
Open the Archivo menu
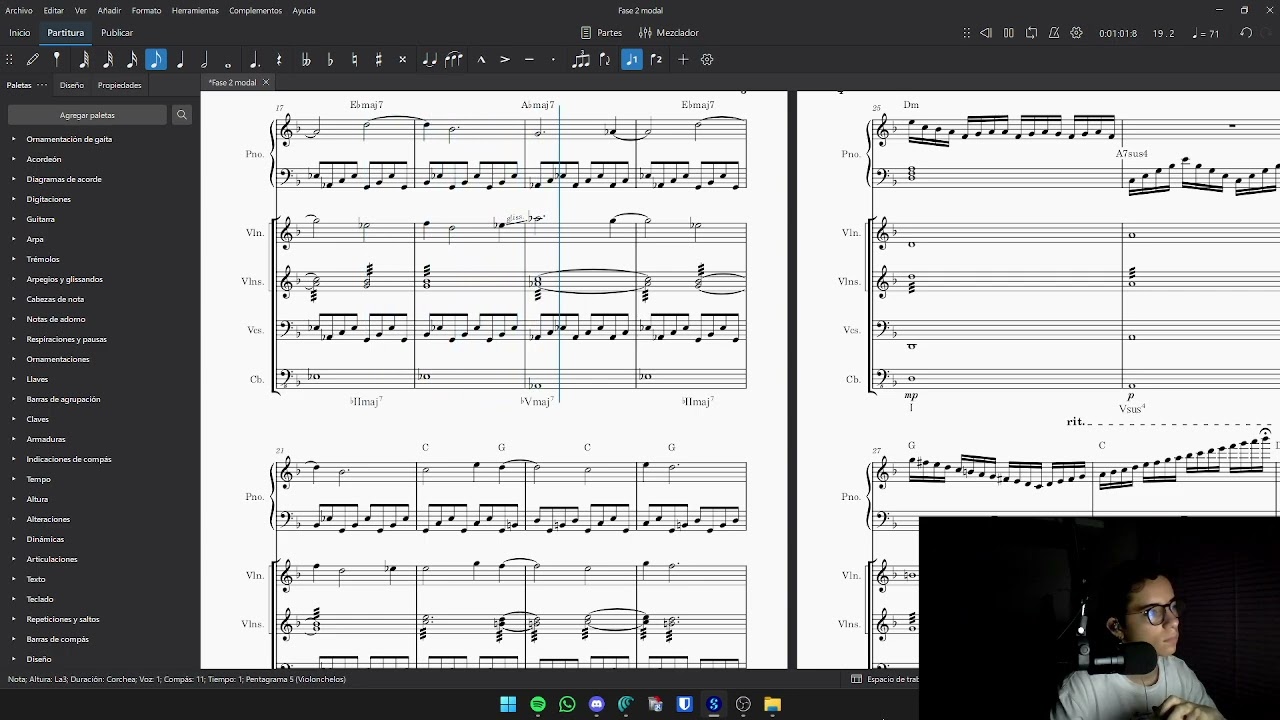click(19, 11)
